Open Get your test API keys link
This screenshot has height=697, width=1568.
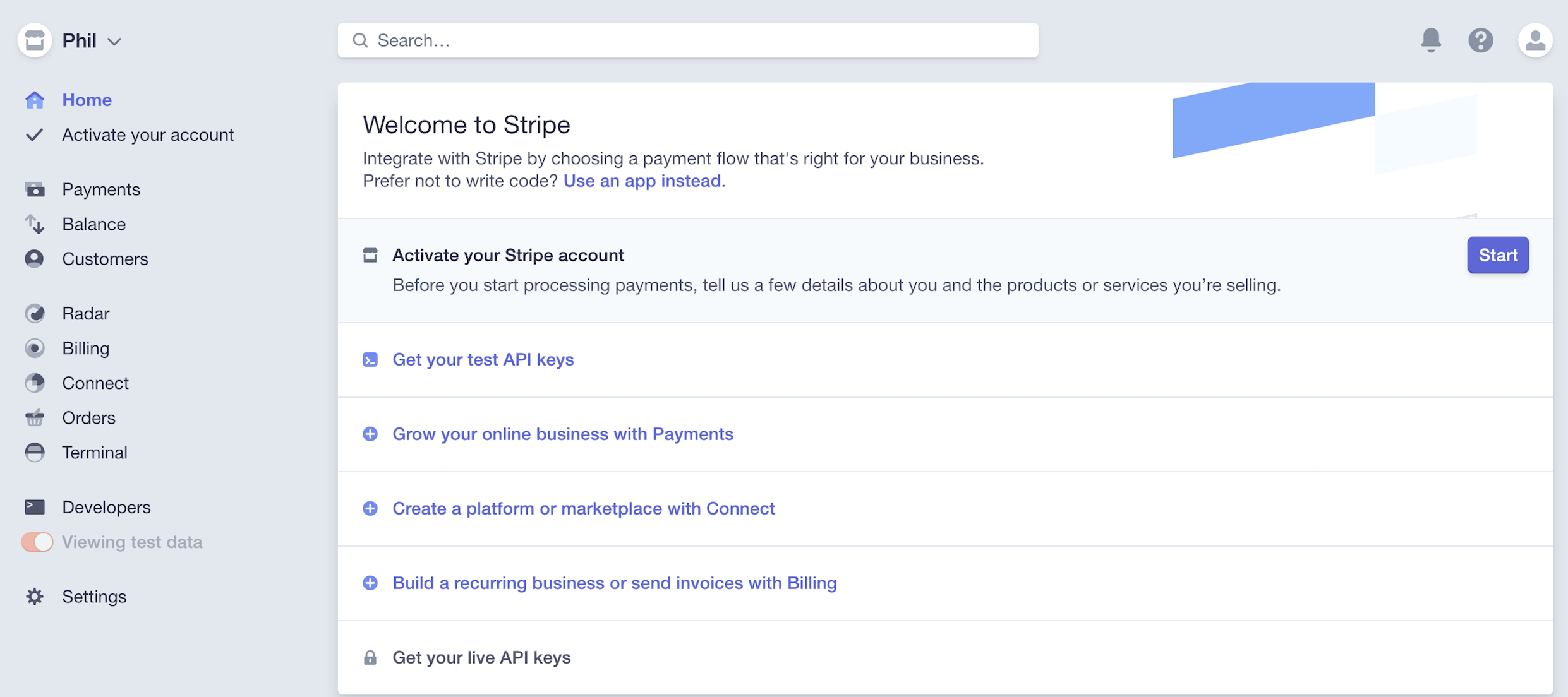point(483,359)
